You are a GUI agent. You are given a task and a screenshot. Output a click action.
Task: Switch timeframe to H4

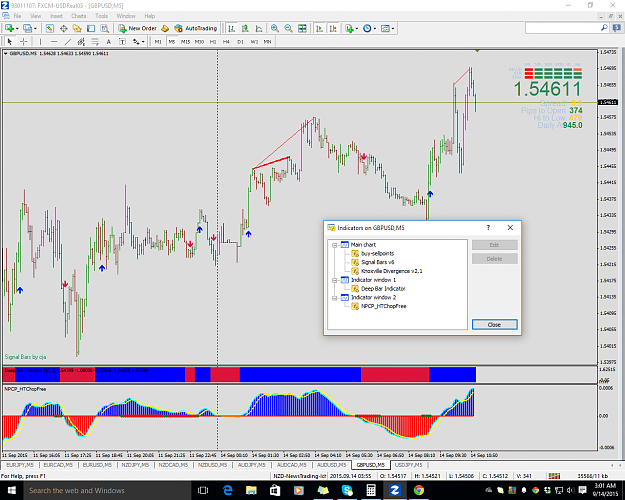coord(226,41)
